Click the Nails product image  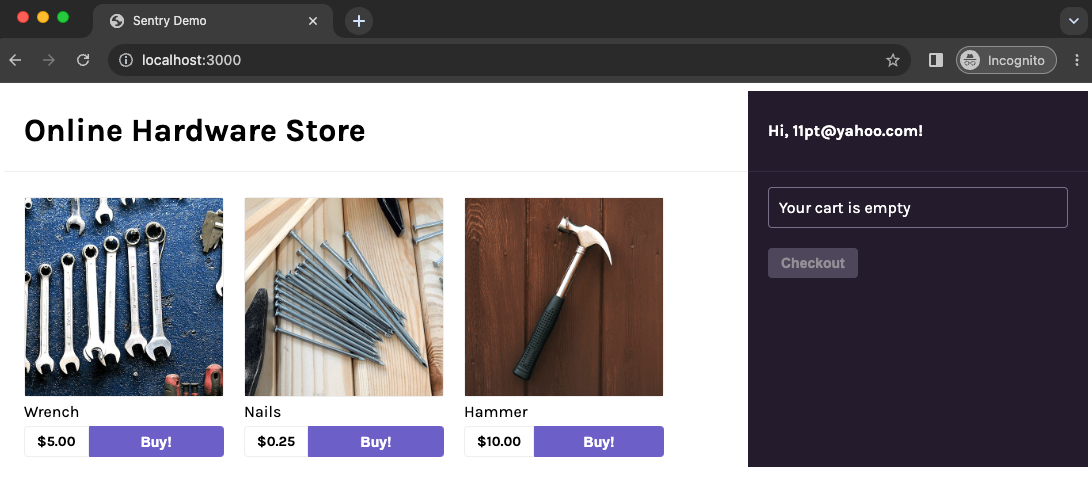(x=344, y=297)
